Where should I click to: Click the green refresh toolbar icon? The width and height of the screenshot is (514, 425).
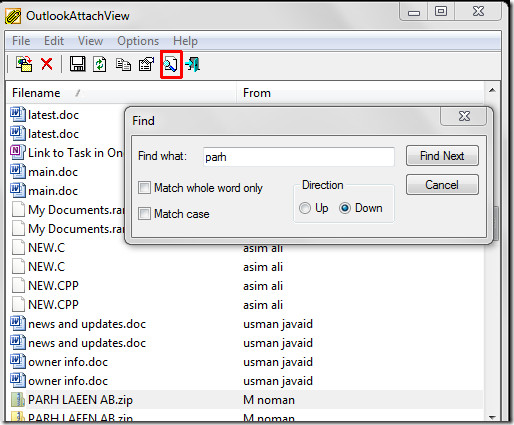tap(100, 64)
